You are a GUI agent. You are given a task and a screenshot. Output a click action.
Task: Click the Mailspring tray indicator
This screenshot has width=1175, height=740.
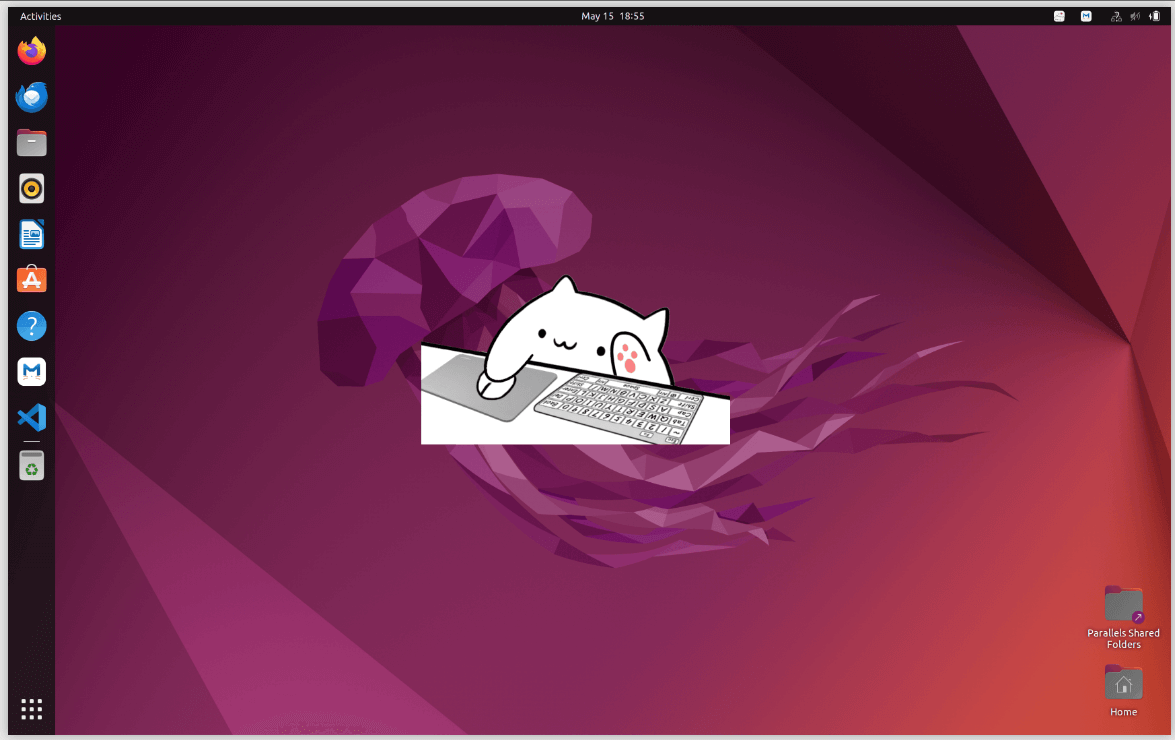[1086, 16]
